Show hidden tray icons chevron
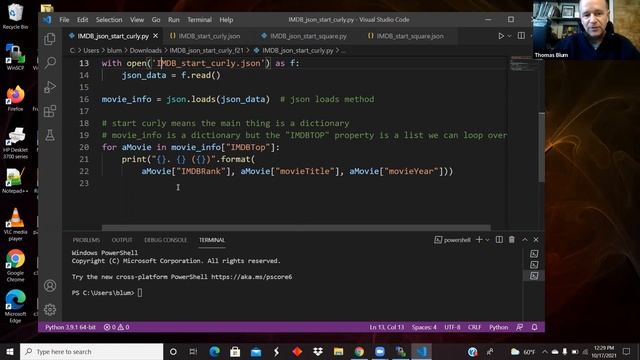 pyautogui.click(x=544, y=351)
